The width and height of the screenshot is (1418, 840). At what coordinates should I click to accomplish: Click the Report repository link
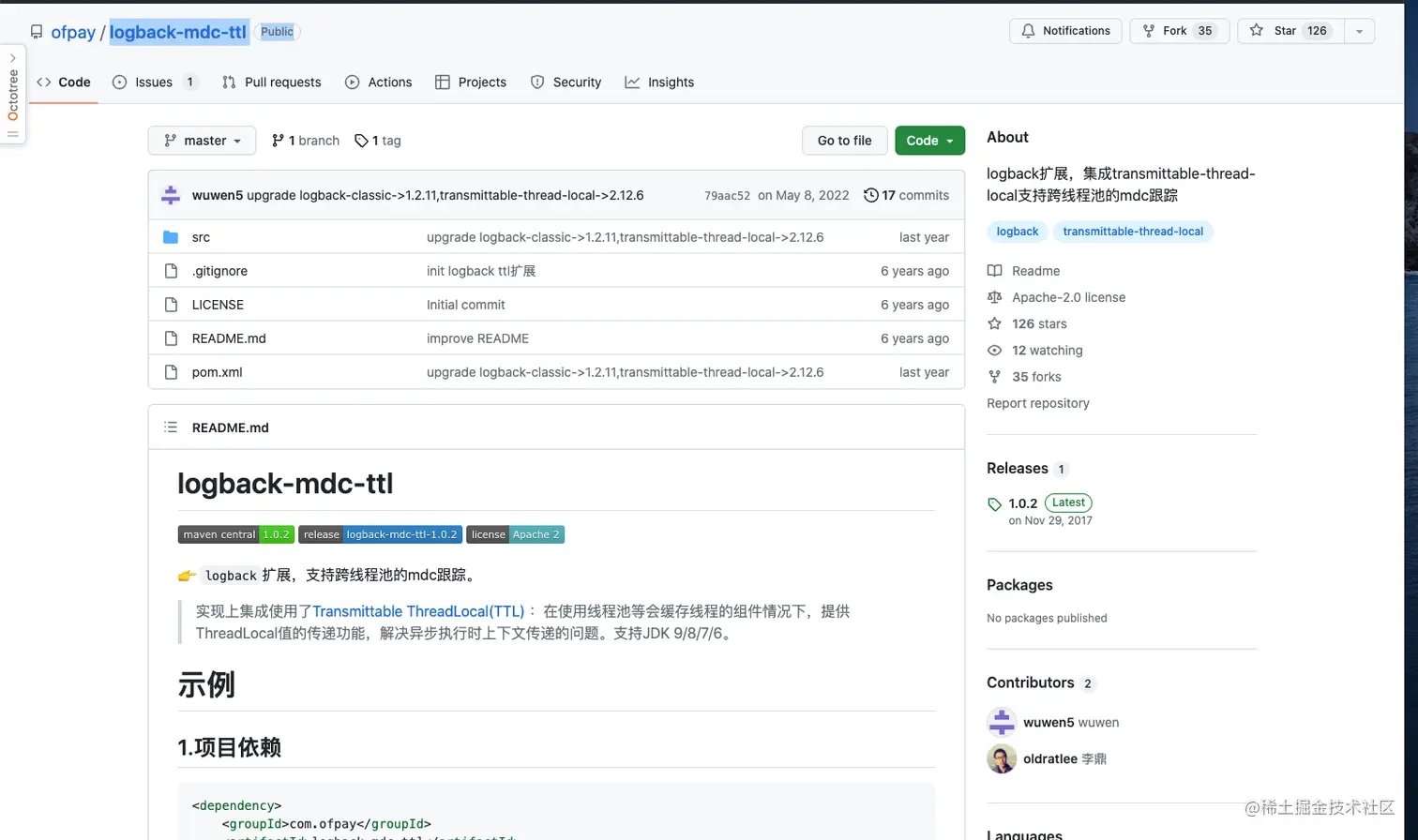(x=1038, y=403)
